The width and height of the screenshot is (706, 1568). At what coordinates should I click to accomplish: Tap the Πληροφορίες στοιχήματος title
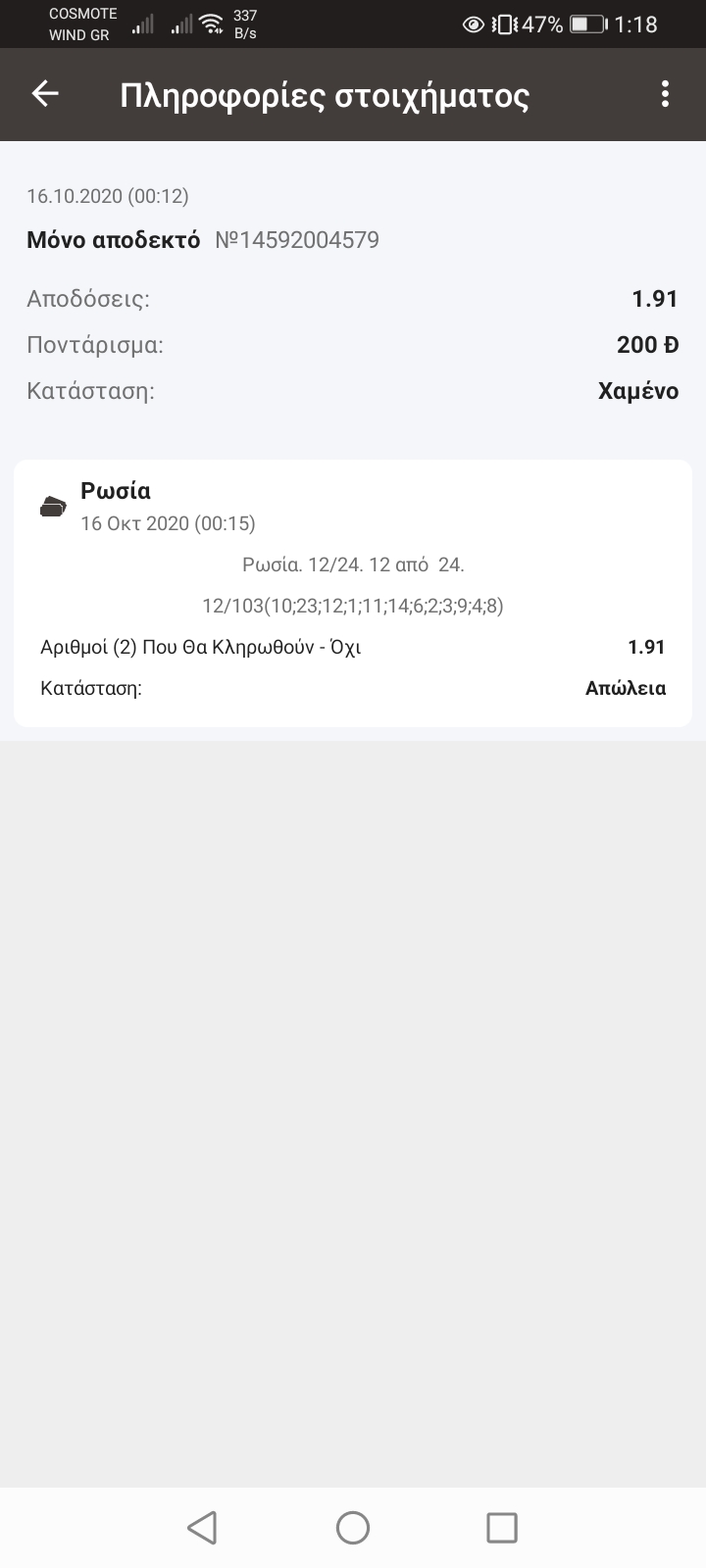pyautogui.click(x=325, y=96)
